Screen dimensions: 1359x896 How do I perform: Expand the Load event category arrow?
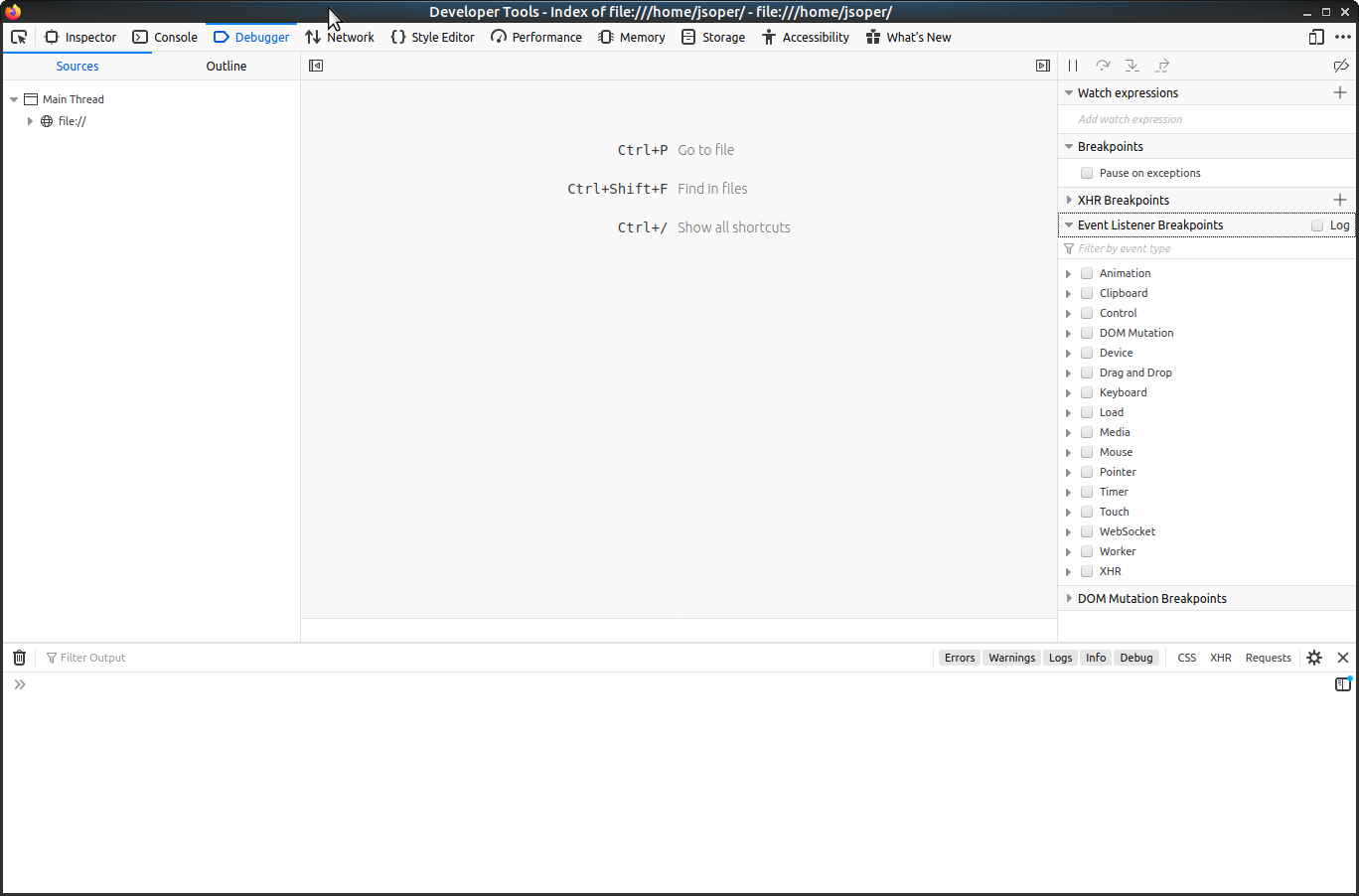point(1069,413)
